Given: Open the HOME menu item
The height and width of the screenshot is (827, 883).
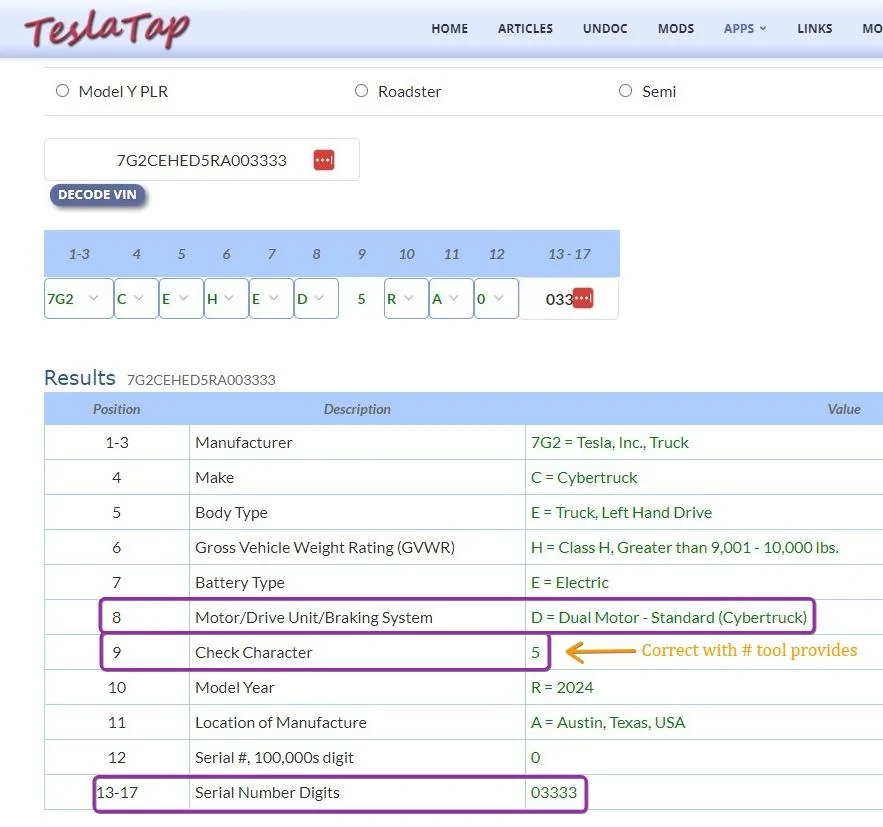Looking at the screenshot, I should pos(449,29).
